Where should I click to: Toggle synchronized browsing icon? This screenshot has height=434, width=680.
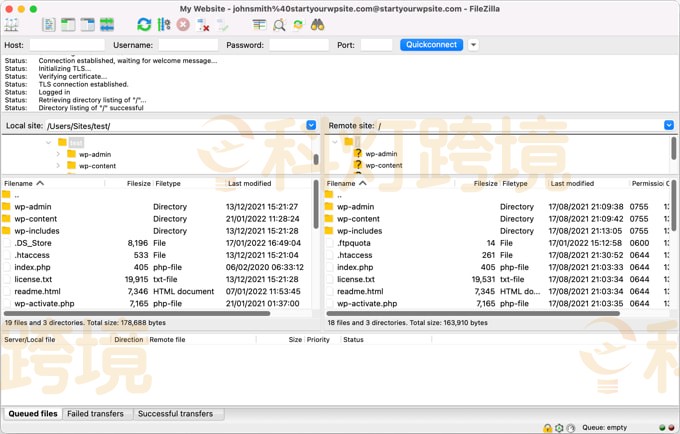(298, 25)
